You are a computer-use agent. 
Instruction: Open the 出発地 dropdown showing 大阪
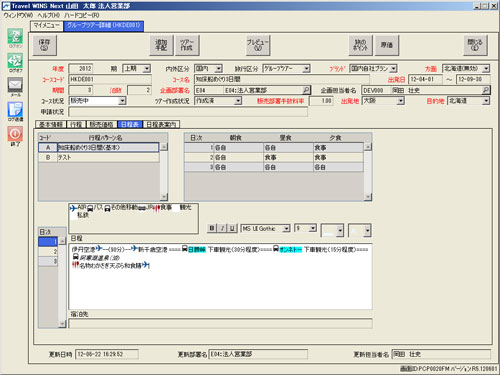[400, 101]
